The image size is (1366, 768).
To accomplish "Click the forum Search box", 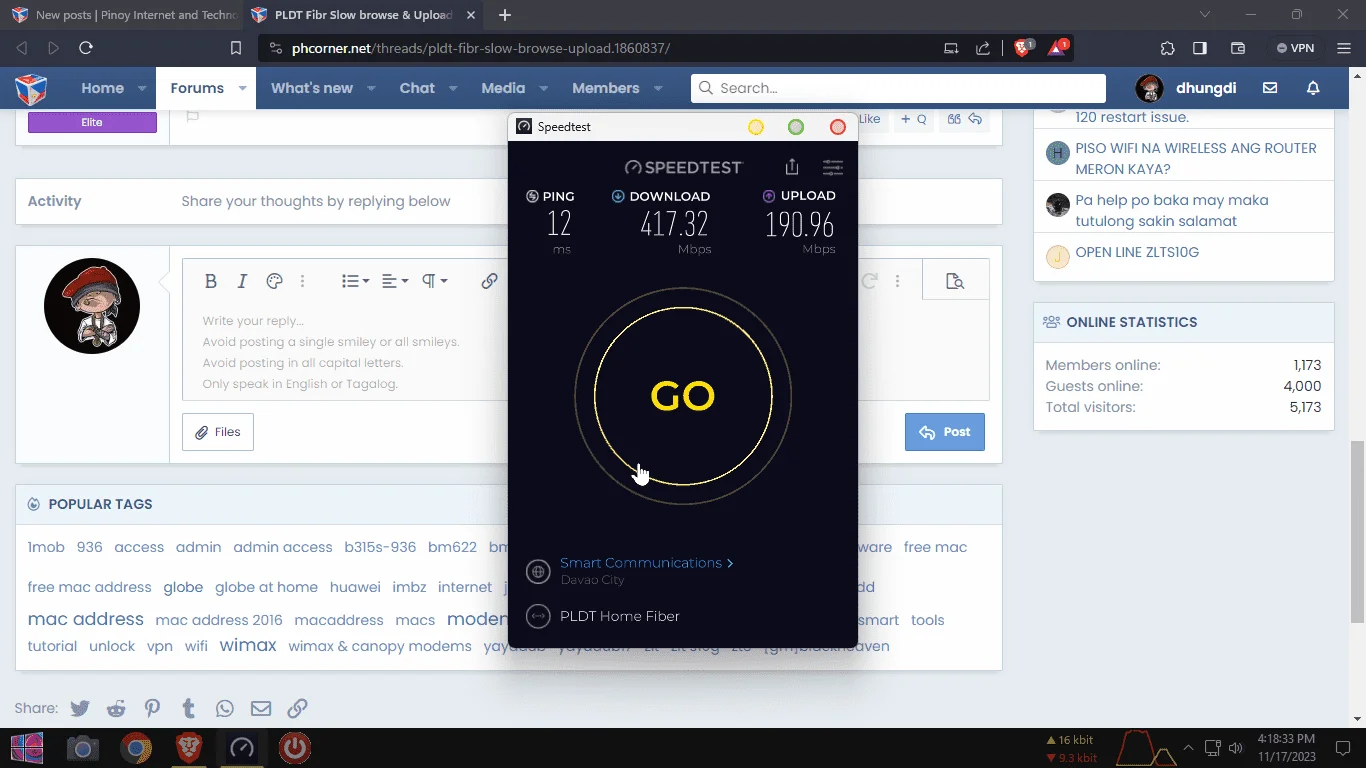I will (x=898, y=88).
